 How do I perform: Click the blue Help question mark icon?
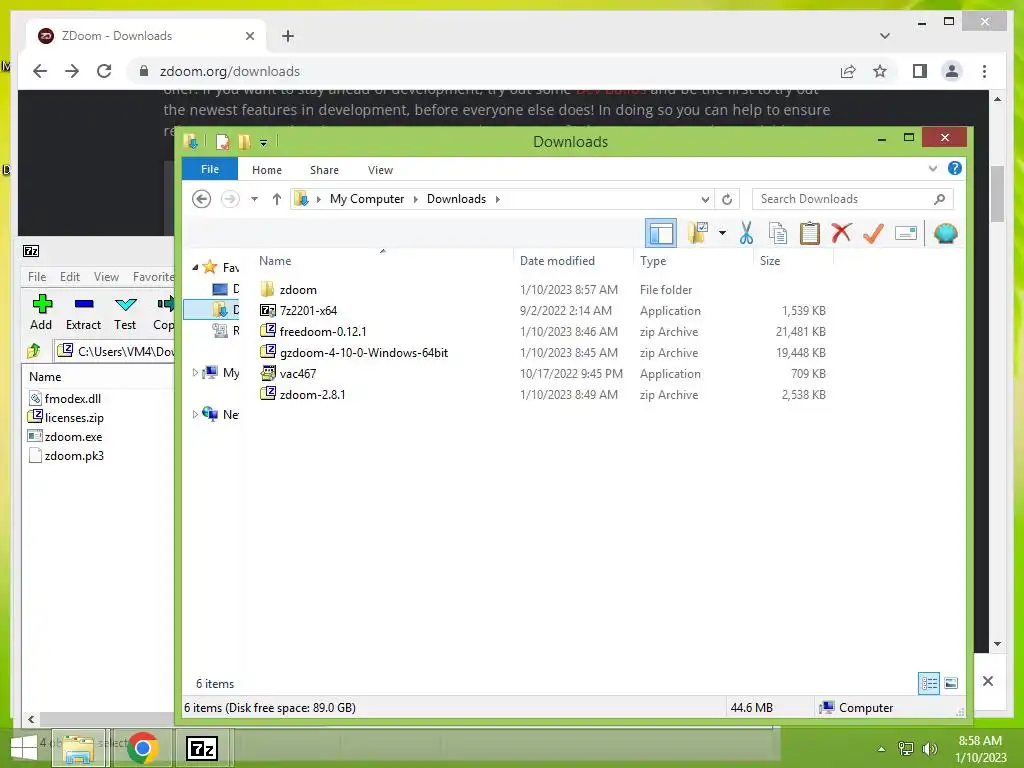pos(955,168)
